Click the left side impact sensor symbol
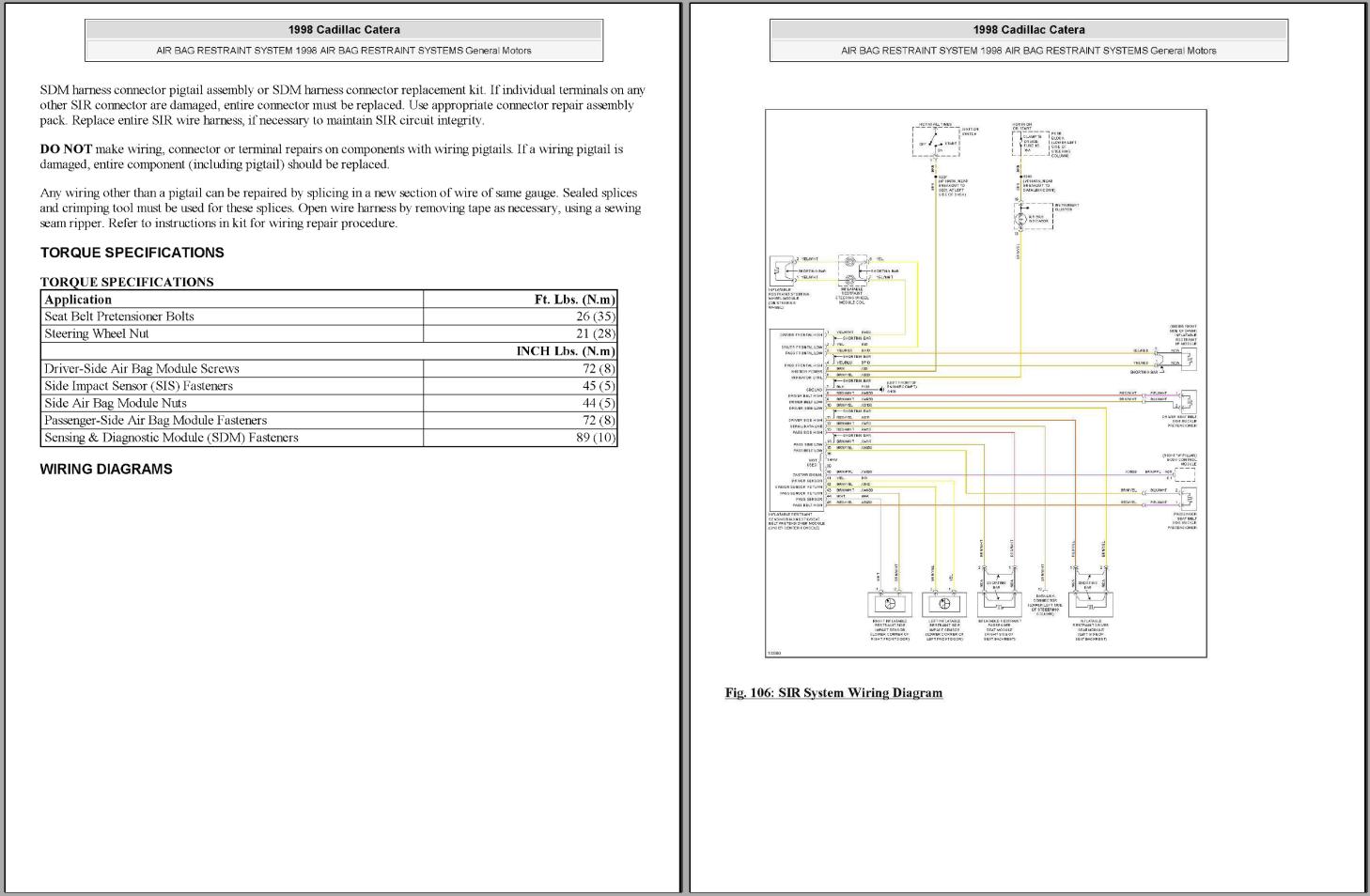Screen dimensions: 1370x896 pos(944,603)
